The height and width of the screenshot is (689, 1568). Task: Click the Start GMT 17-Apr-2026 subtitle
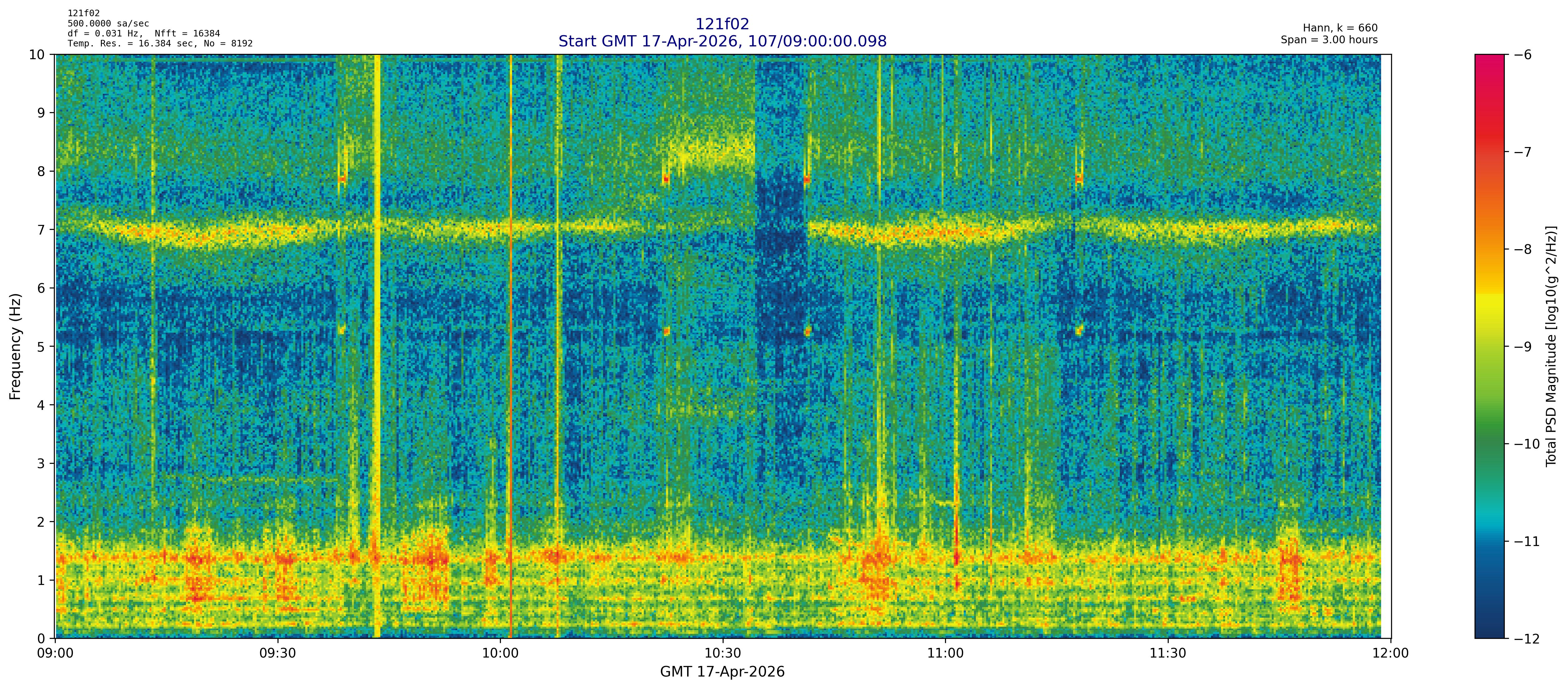tap(722, 41)
